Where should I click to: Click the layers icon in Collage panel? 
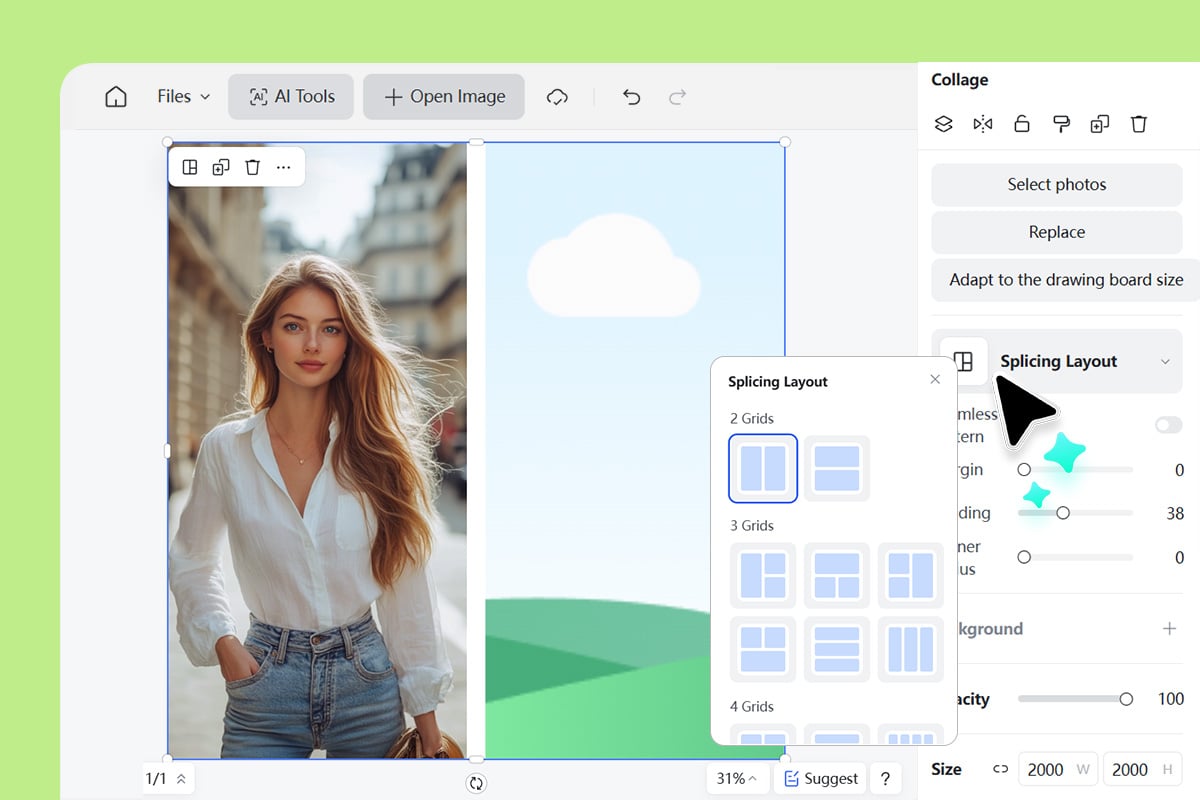tap(943, 124)
